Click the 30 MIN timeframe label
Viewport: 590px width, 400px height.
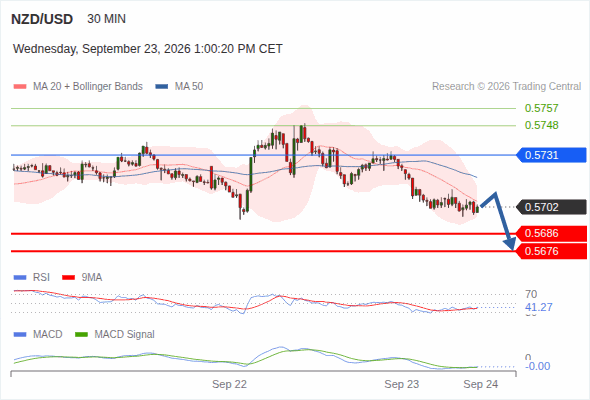pyautogui.click(x=106, y=19)
